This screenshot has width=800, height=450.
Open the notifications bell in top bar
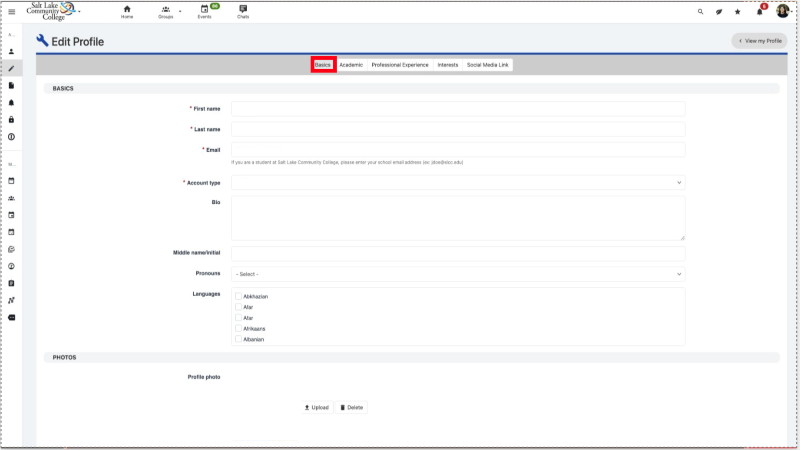coord(759,11)
